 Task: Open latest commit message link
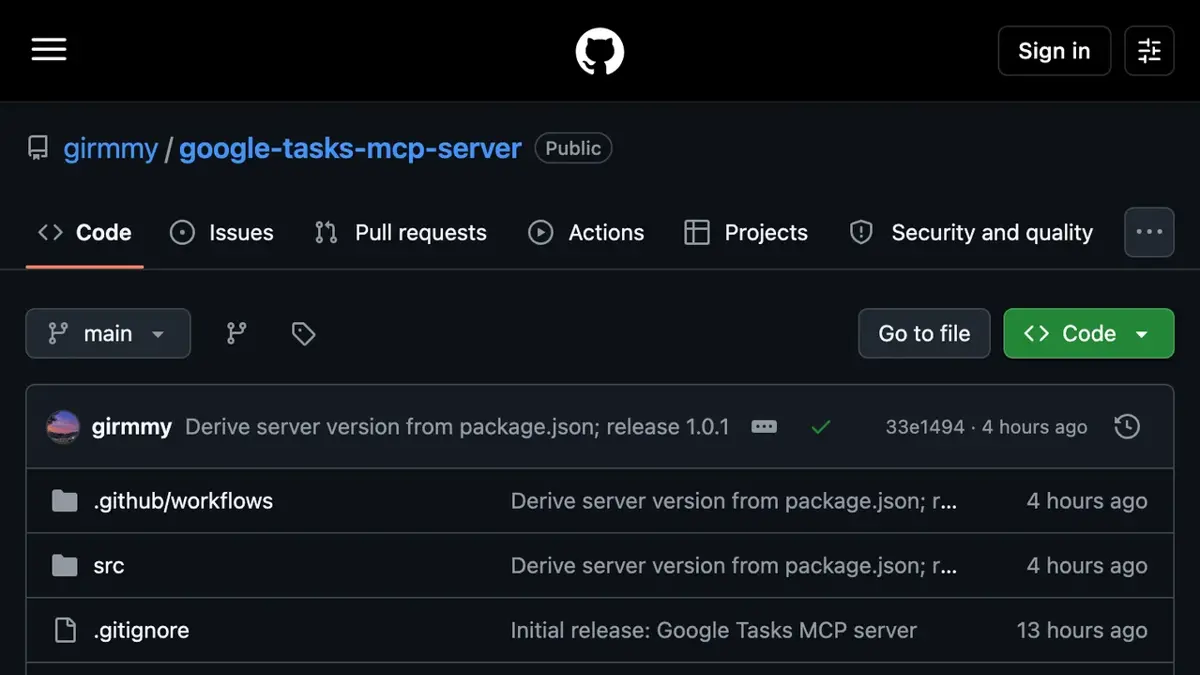(x=457, y=427)
